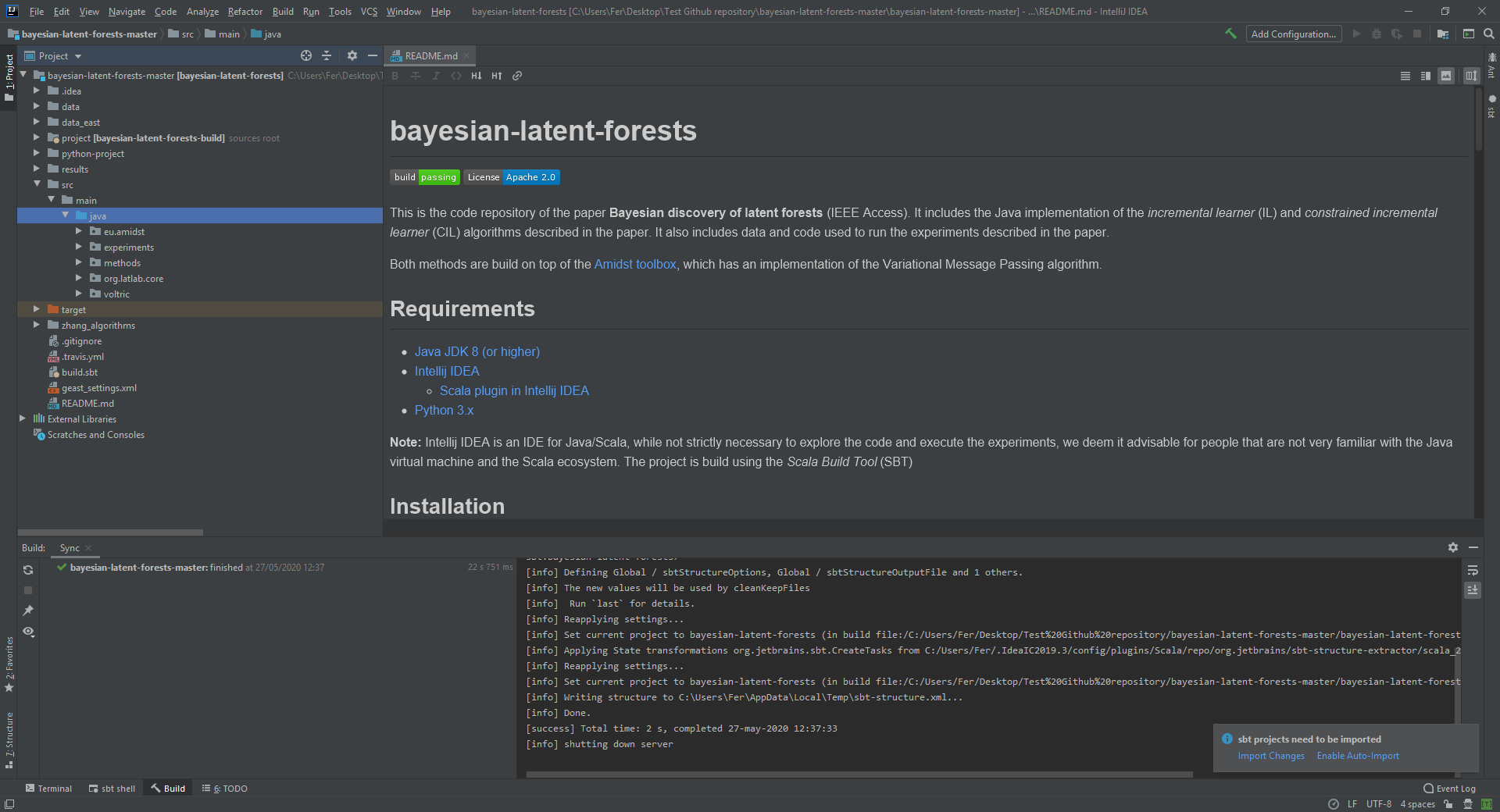1500x812 pixels.
Task: Open the Project Structure dialog icon
Action: [x=1442, y=34]
